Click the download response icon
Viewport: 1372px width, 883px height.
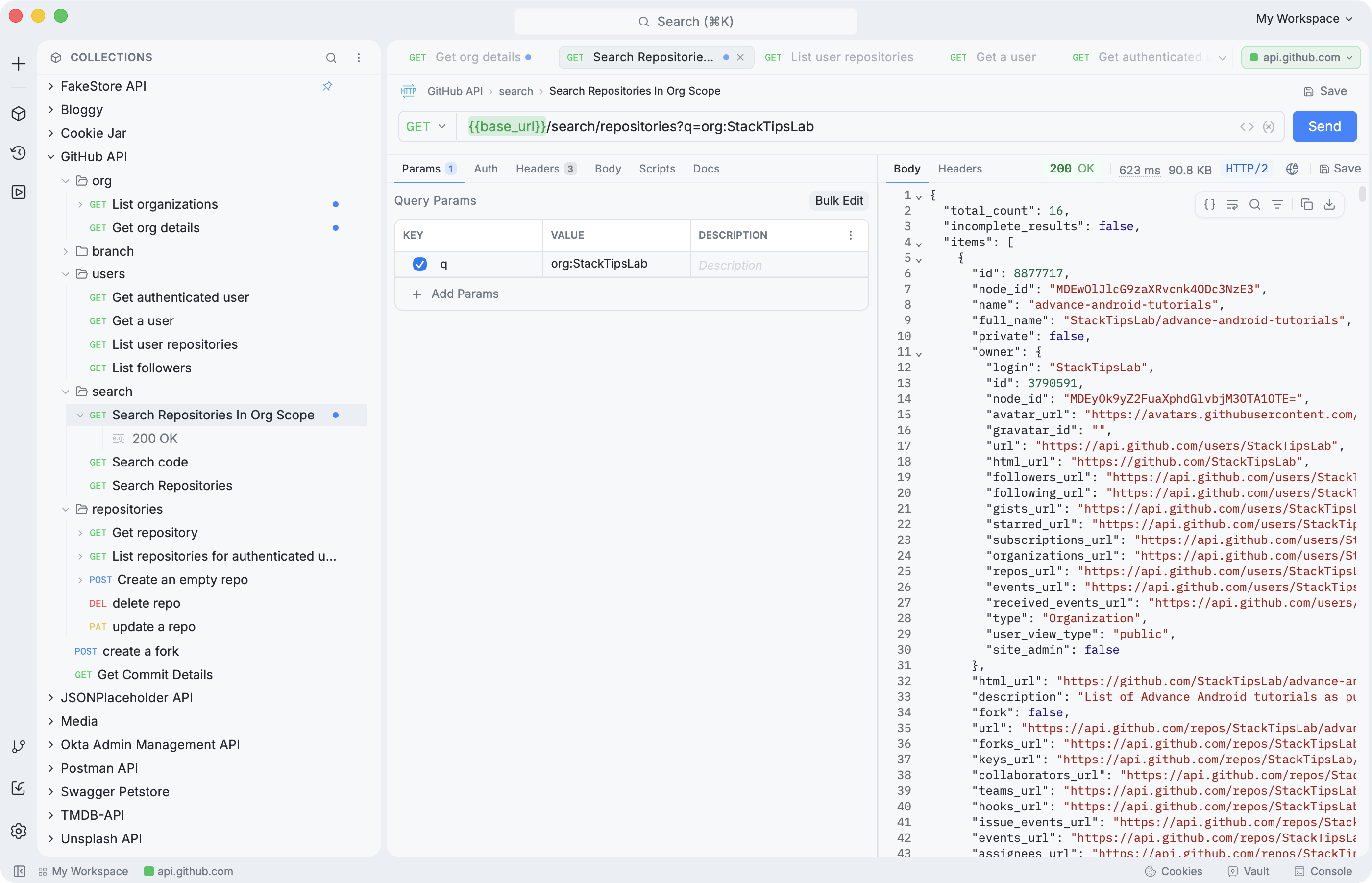tap(1329, 205)
